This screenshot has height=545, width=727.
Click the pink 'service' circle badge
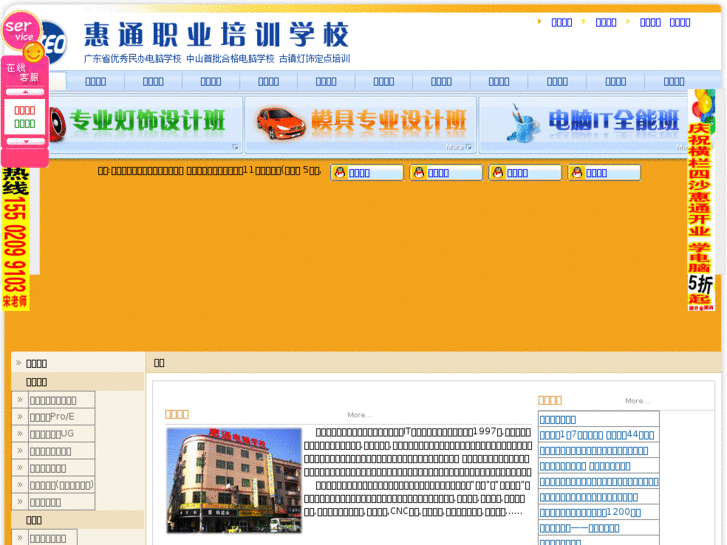[20, 30]
